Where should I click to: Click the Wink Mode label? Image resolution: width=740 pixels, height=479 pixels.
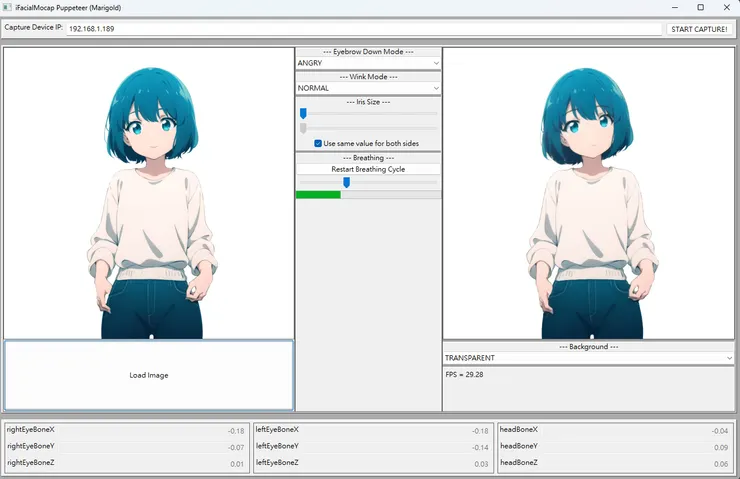point(368,77)
